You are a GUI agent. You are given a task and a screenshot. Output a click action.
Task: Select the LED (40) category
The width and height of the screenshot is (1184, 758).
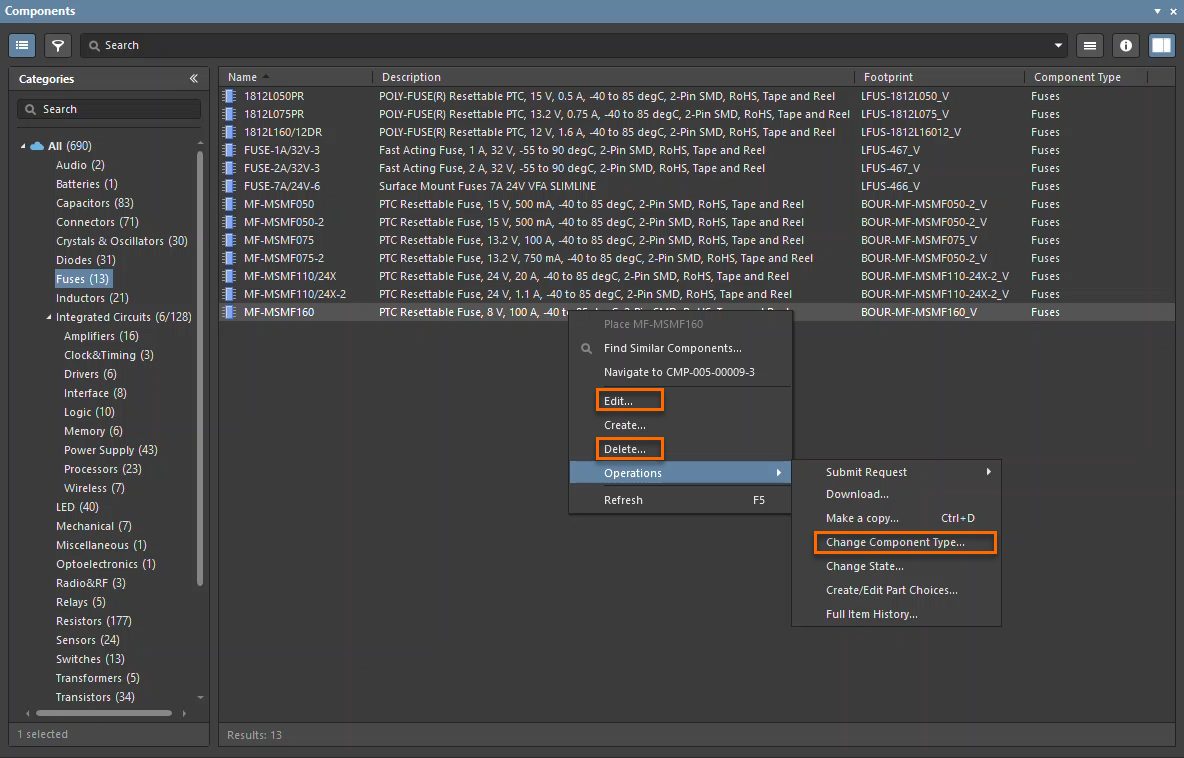77,507
